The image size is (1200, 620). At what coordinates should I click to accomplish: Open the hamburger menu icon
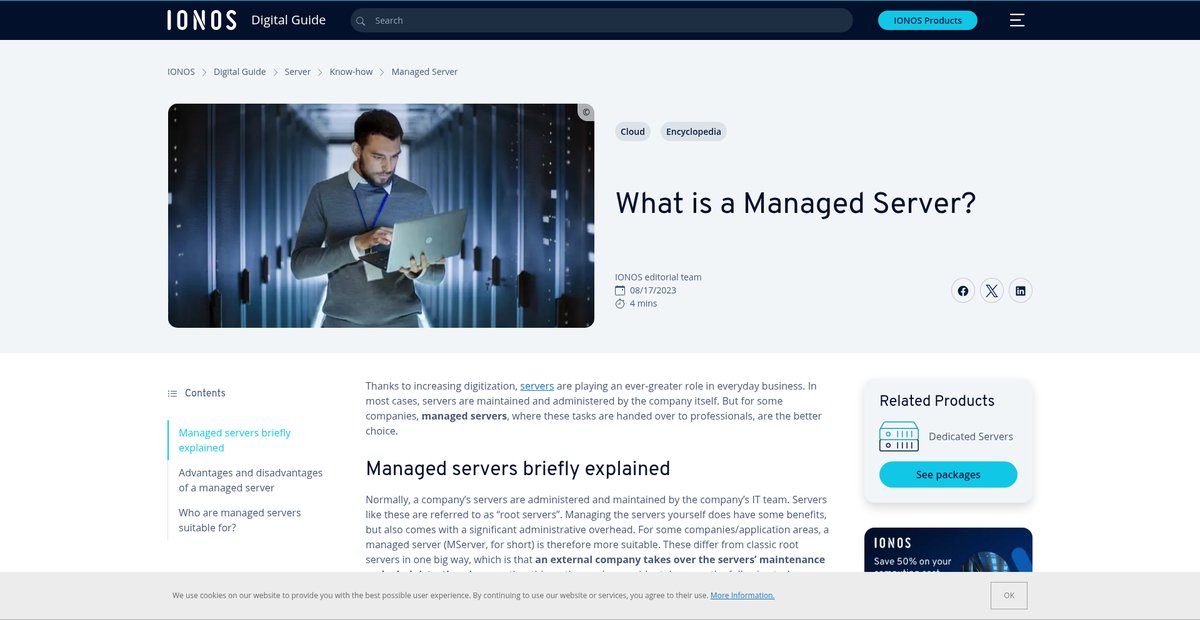tap(1017, 20)
